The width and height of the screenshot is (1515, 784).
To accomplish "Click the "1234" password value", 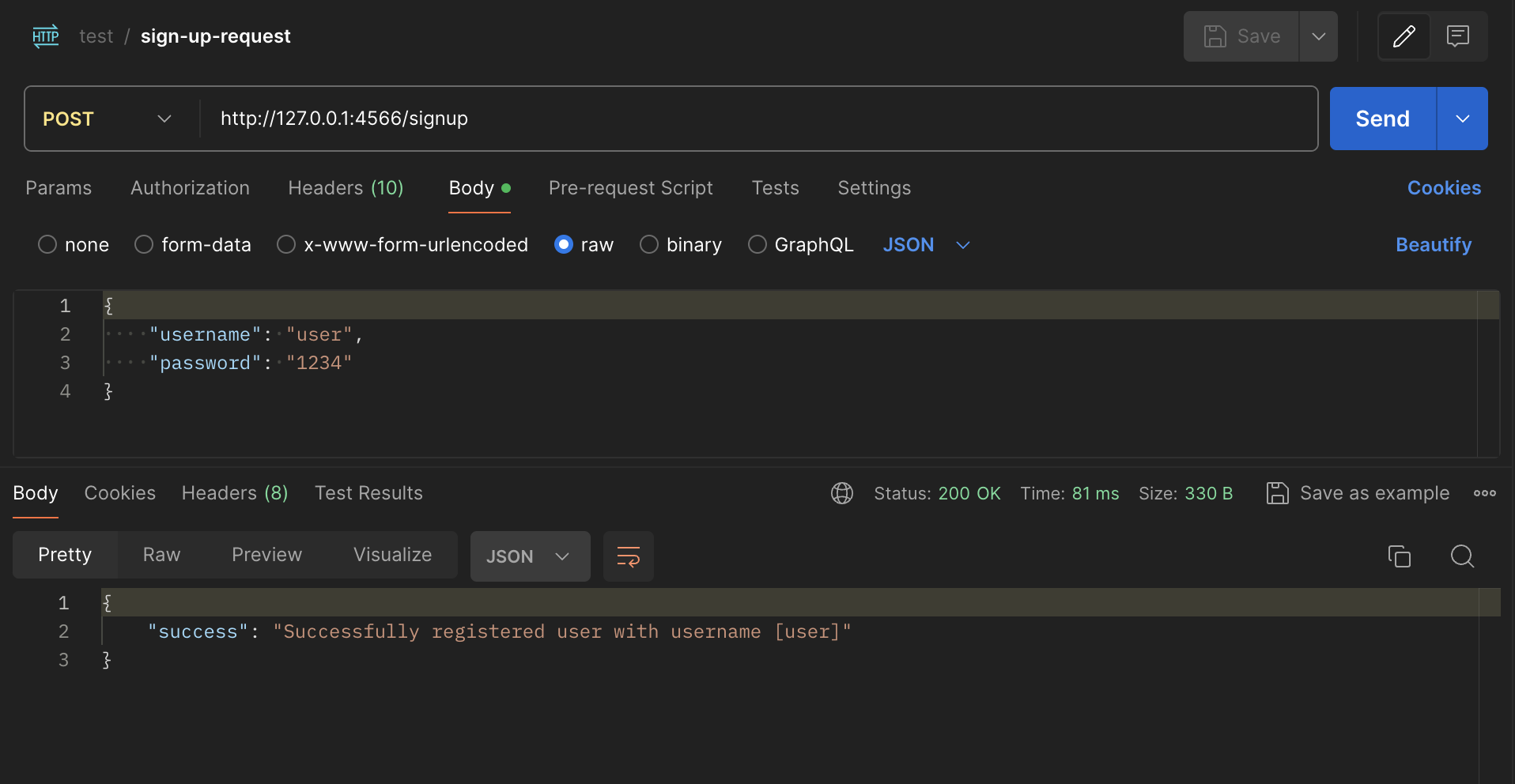I will [319, 364].
